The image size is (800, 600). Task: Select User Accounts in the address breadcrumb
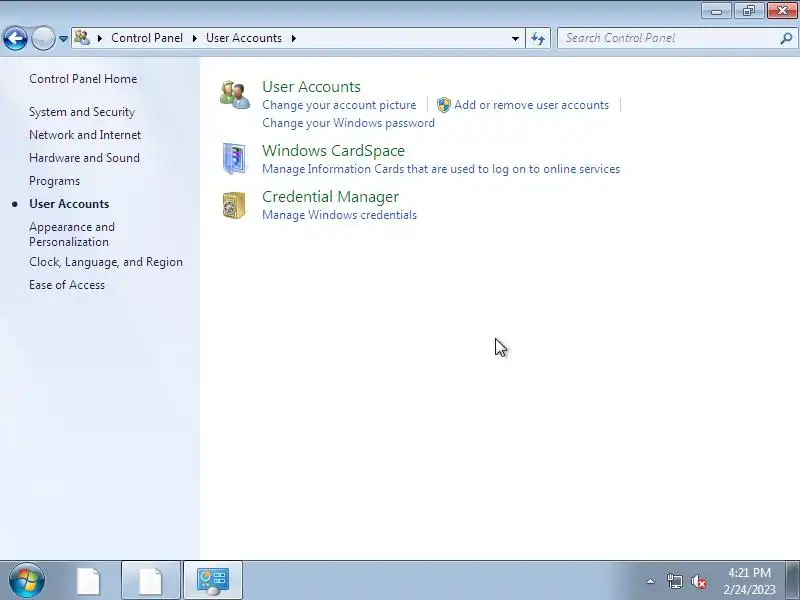tap(244, 38)
